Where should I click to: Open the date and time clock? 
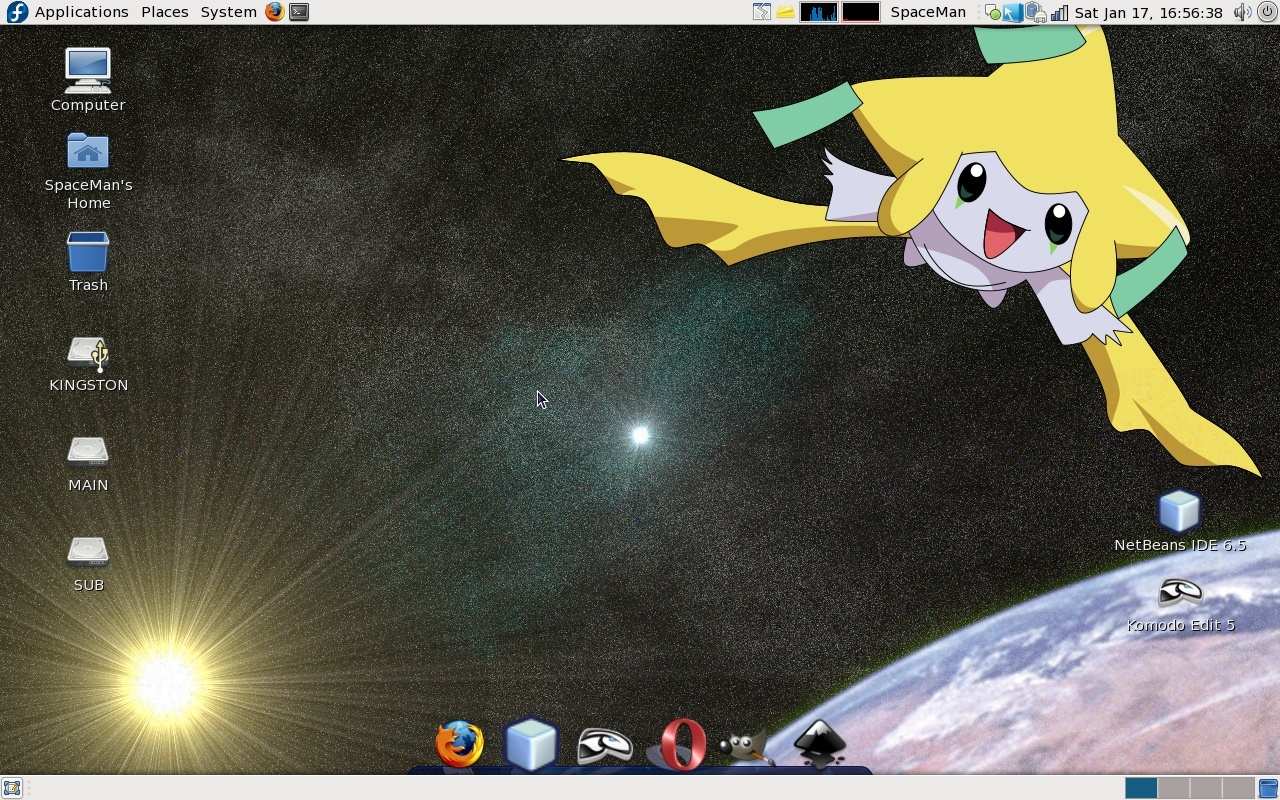click(1149, 12)
